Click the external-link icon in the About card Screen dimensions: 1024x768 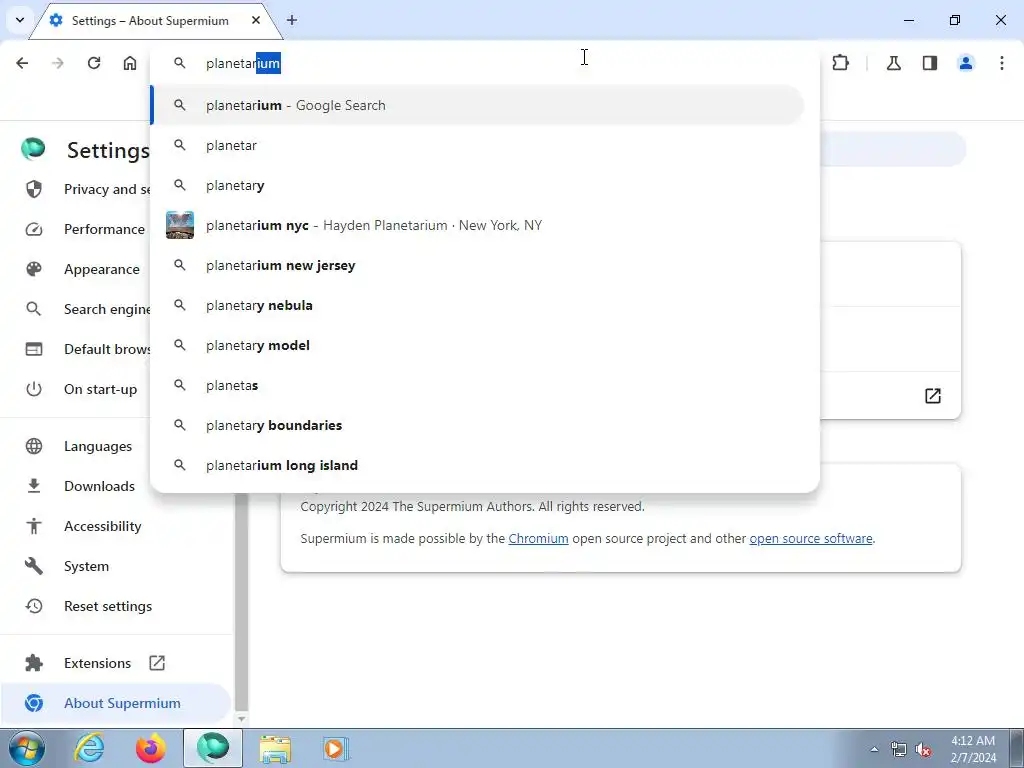(x=933, y=395)
